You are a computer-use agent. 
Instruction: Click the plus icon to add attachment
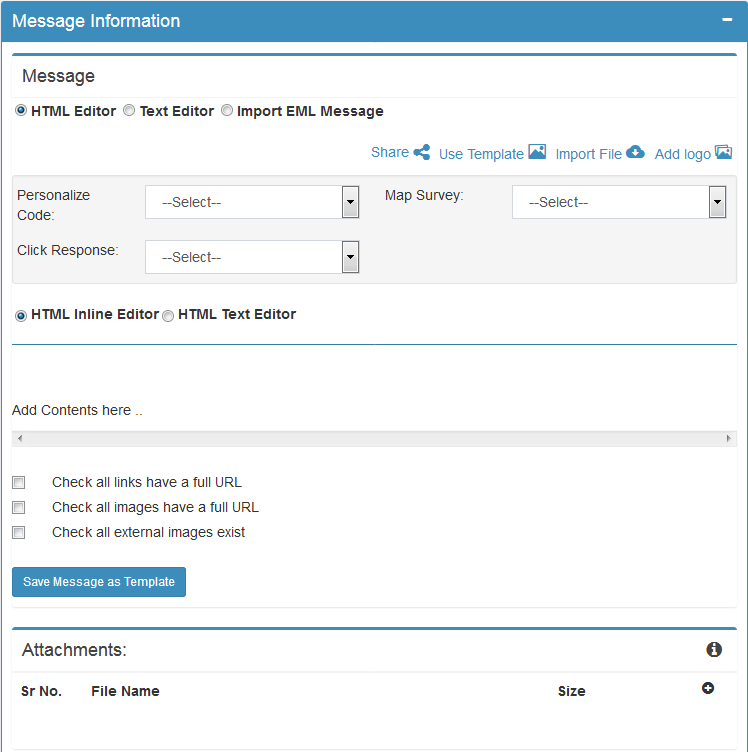(x=708, y=688)
